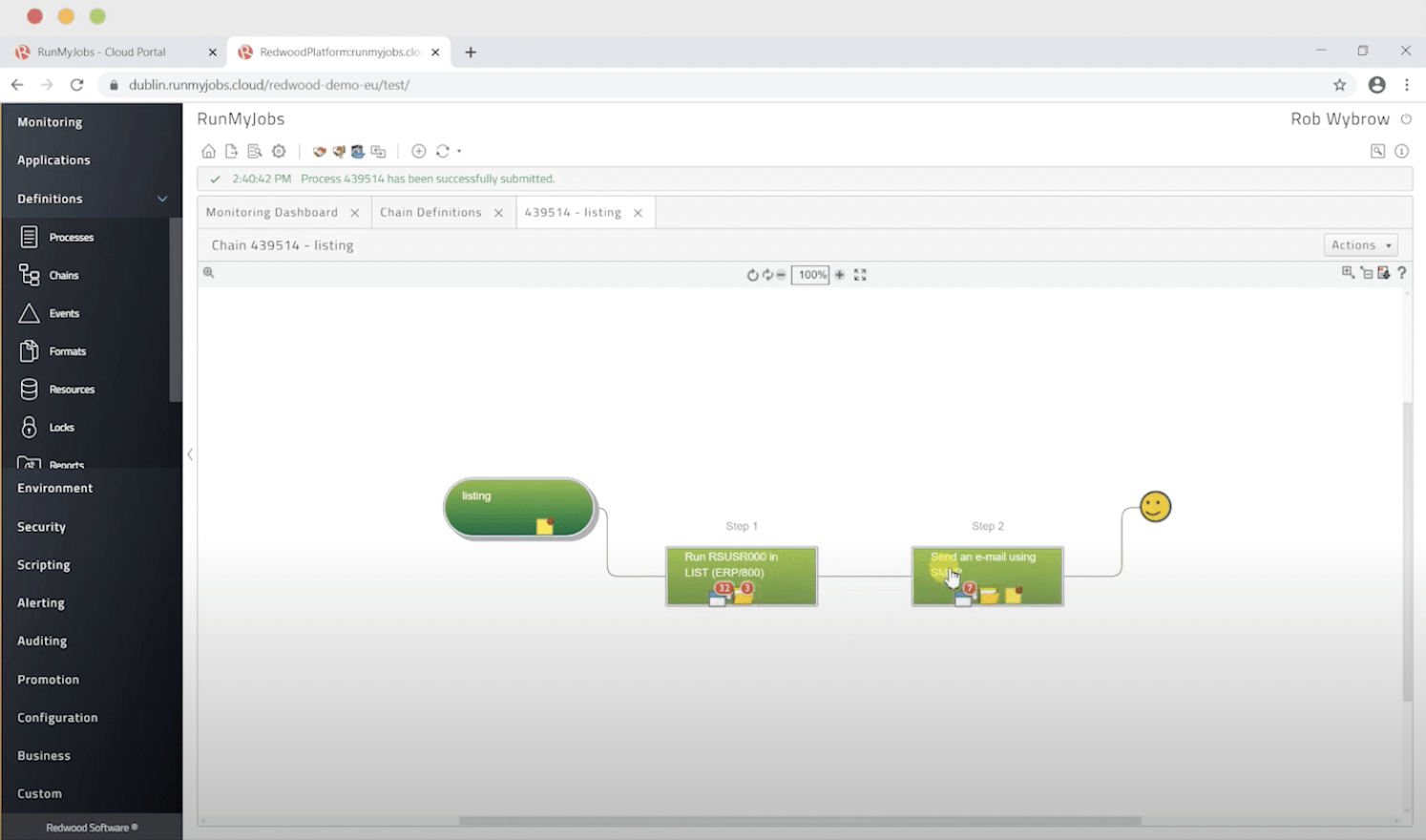Click the zoom percentage field showing 100%
1426x840 pixels.
coord(809,274)
